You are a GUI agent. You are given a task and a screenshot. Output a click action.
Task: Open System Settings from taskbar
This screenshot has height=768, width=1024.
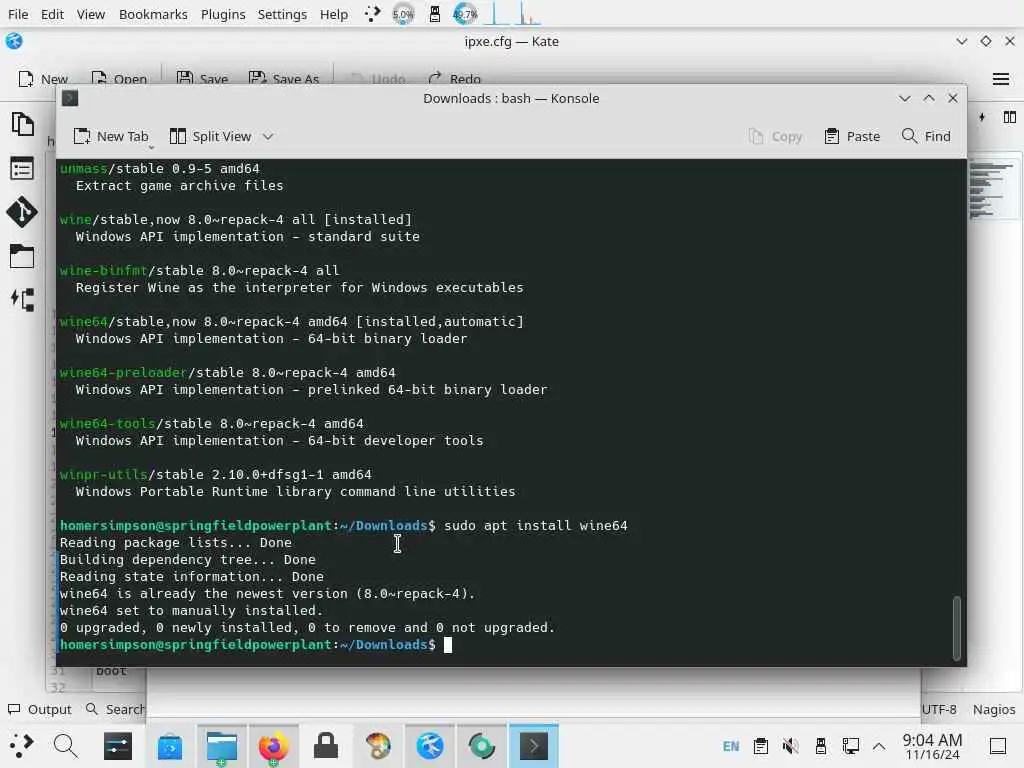118,746
